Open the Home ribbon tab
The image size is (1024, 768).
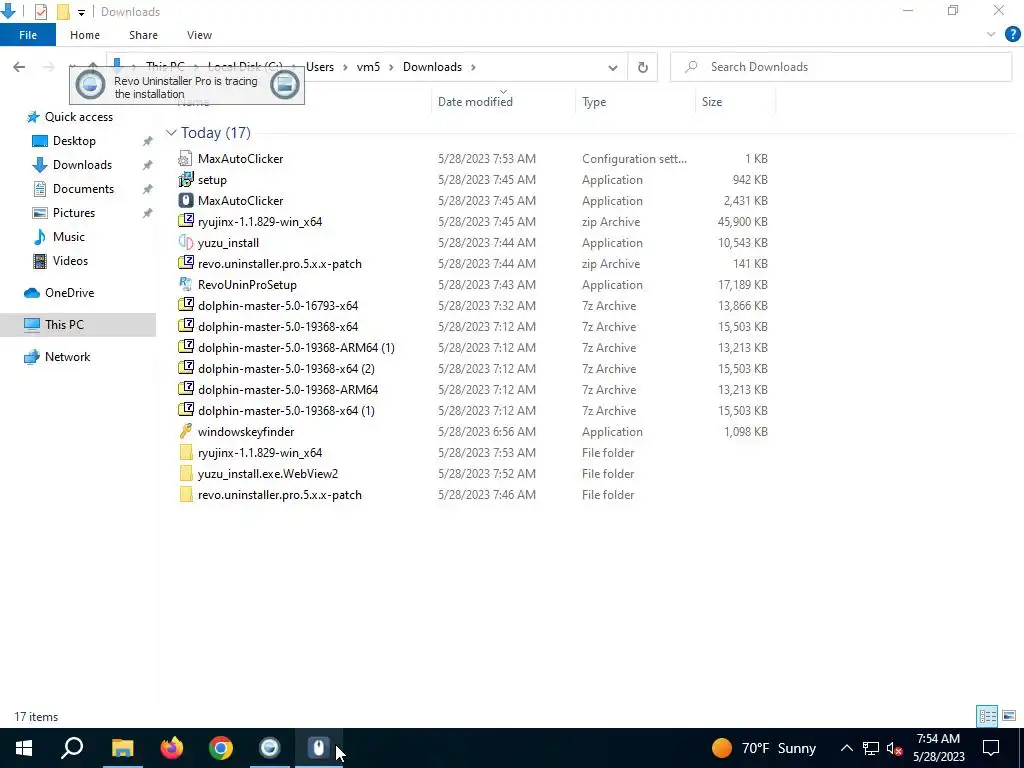(x=85, y=35)
